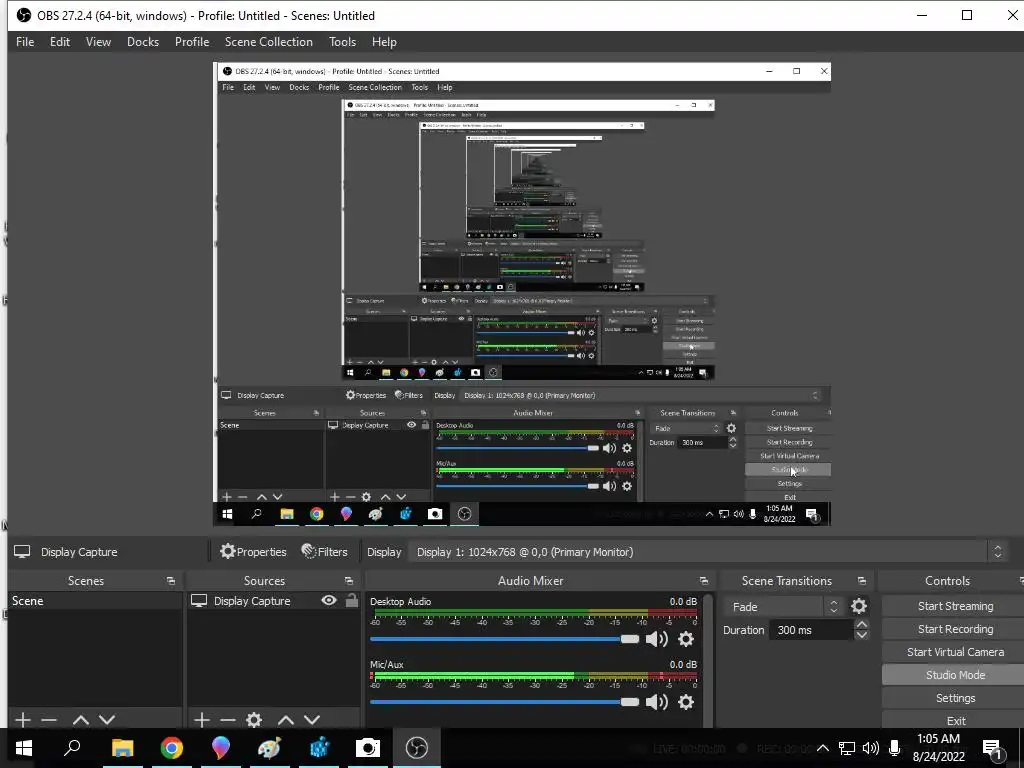Open the Scene Collection menu
This screenshot has height=768, width=1024.
coord(268,42)
